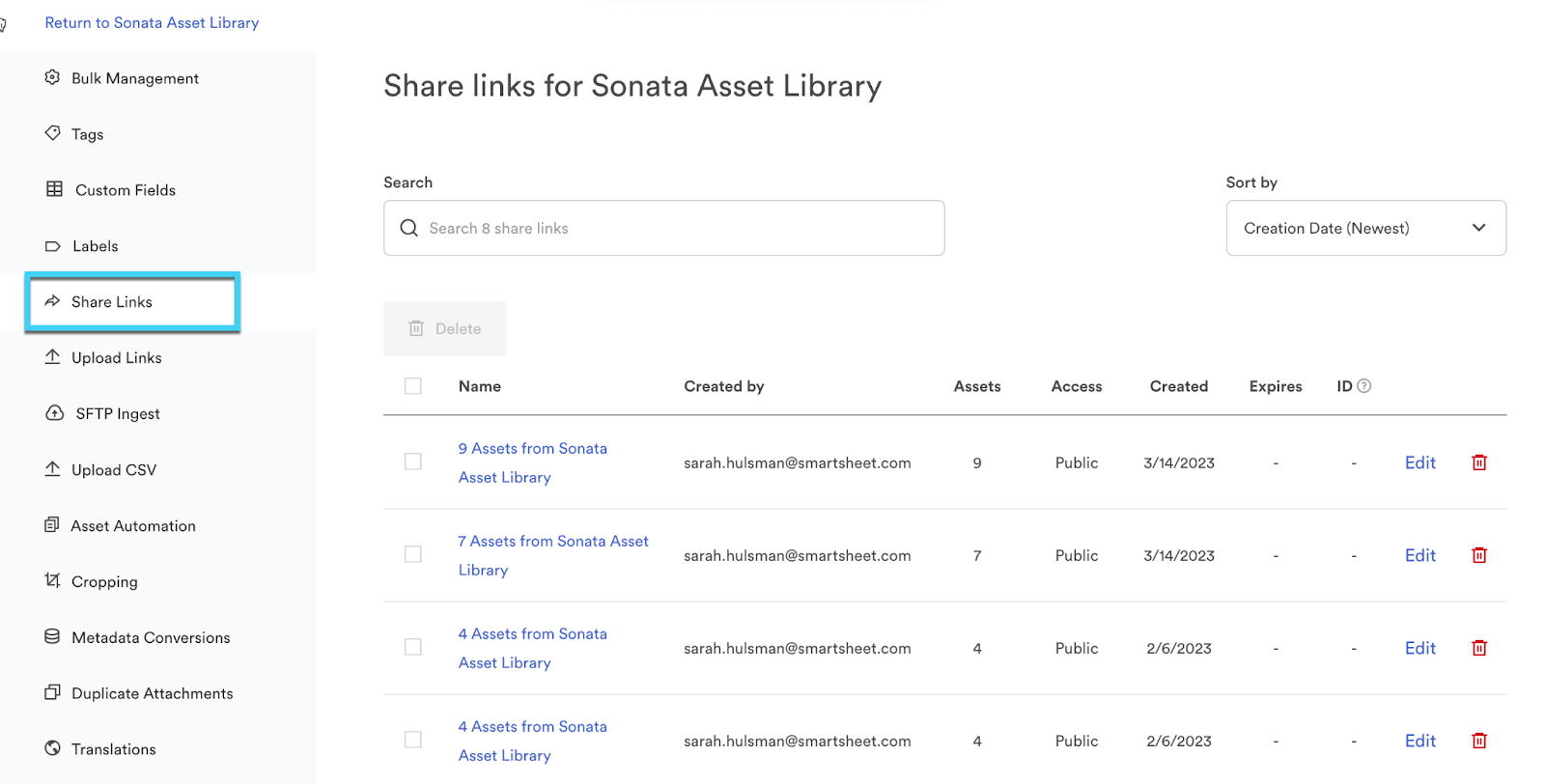
Task: Toggle the select-all checkbox in table header
Action: click(413, 386)
